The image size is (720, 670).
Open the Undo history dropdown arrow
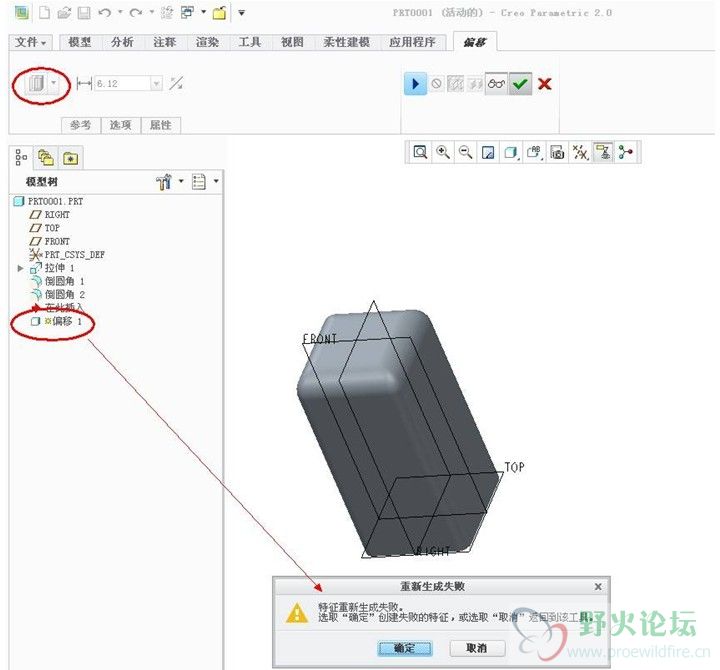[120, 12]
